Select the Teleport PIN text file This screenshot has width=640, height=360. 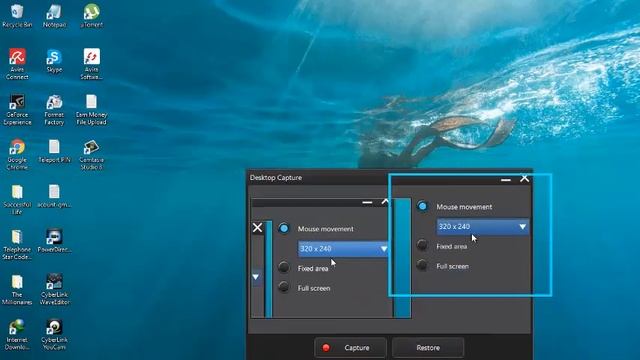tap(54, 151)
